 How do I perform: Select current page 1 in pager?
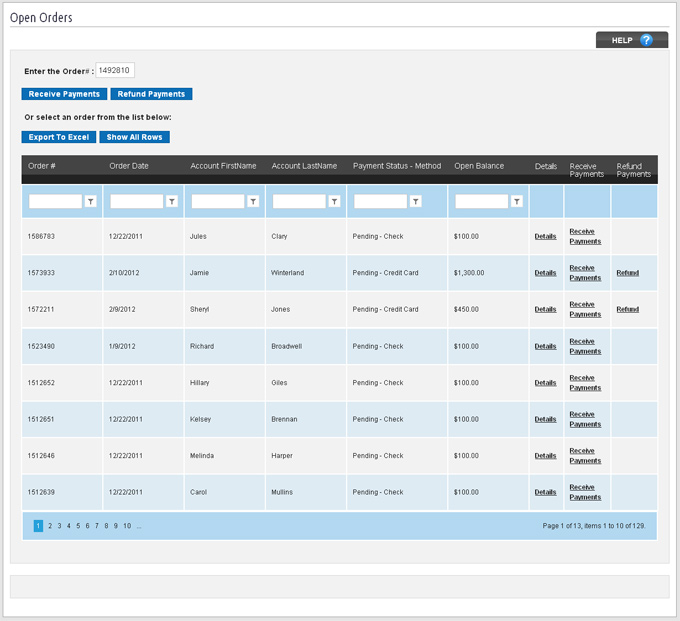(38, 526)
